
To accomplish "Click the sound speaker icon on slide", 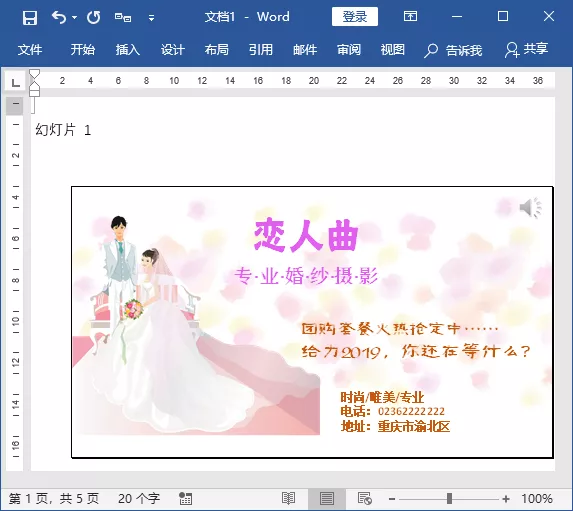I will [x=531, y=208].
